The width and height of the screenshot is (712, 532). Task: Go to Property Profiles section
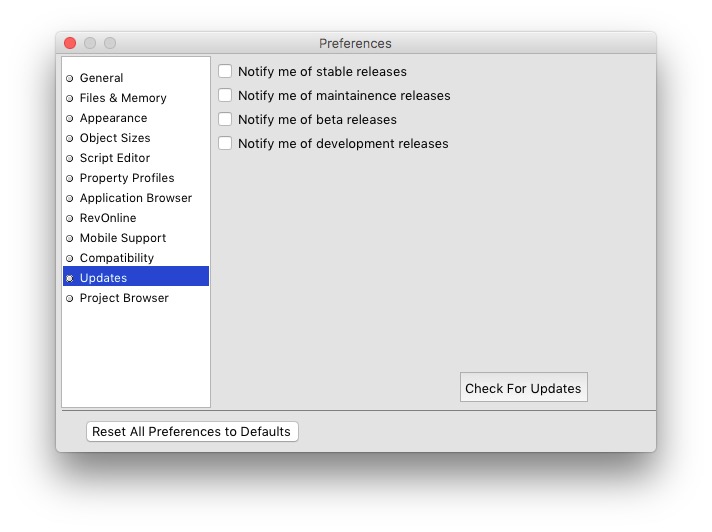tap(127, 178)
